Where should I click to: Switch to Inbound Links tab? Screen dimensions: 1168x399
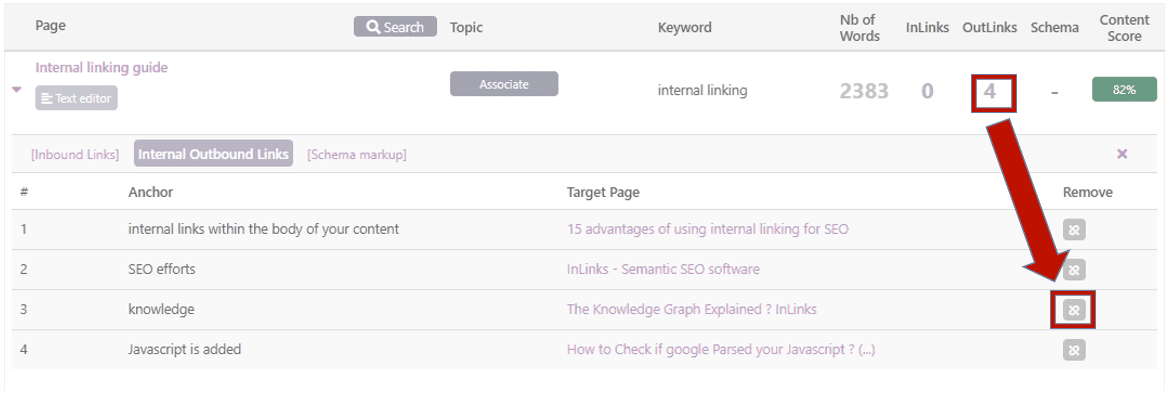74,155
